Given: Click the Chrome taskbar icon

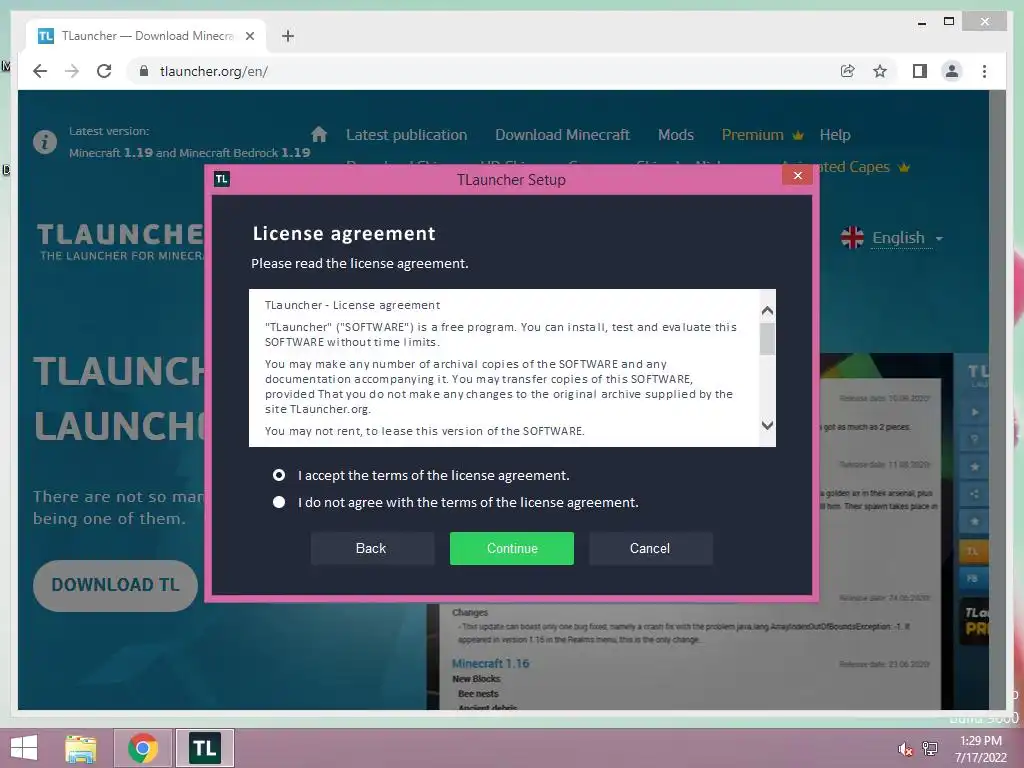Looking at the screenshot, I should [x=143, y=748].
